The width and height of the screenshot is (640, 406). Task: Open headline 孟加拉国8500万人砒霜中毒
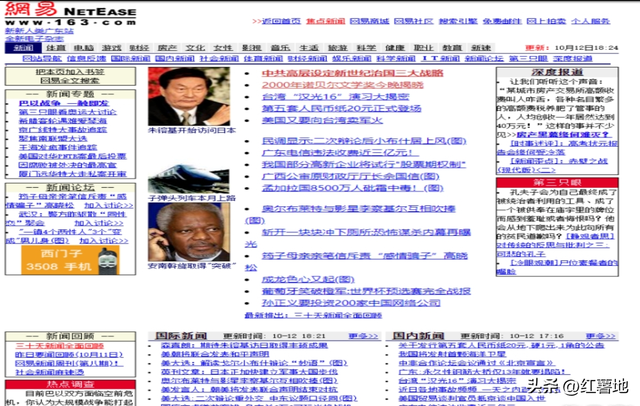click(353, 188)
